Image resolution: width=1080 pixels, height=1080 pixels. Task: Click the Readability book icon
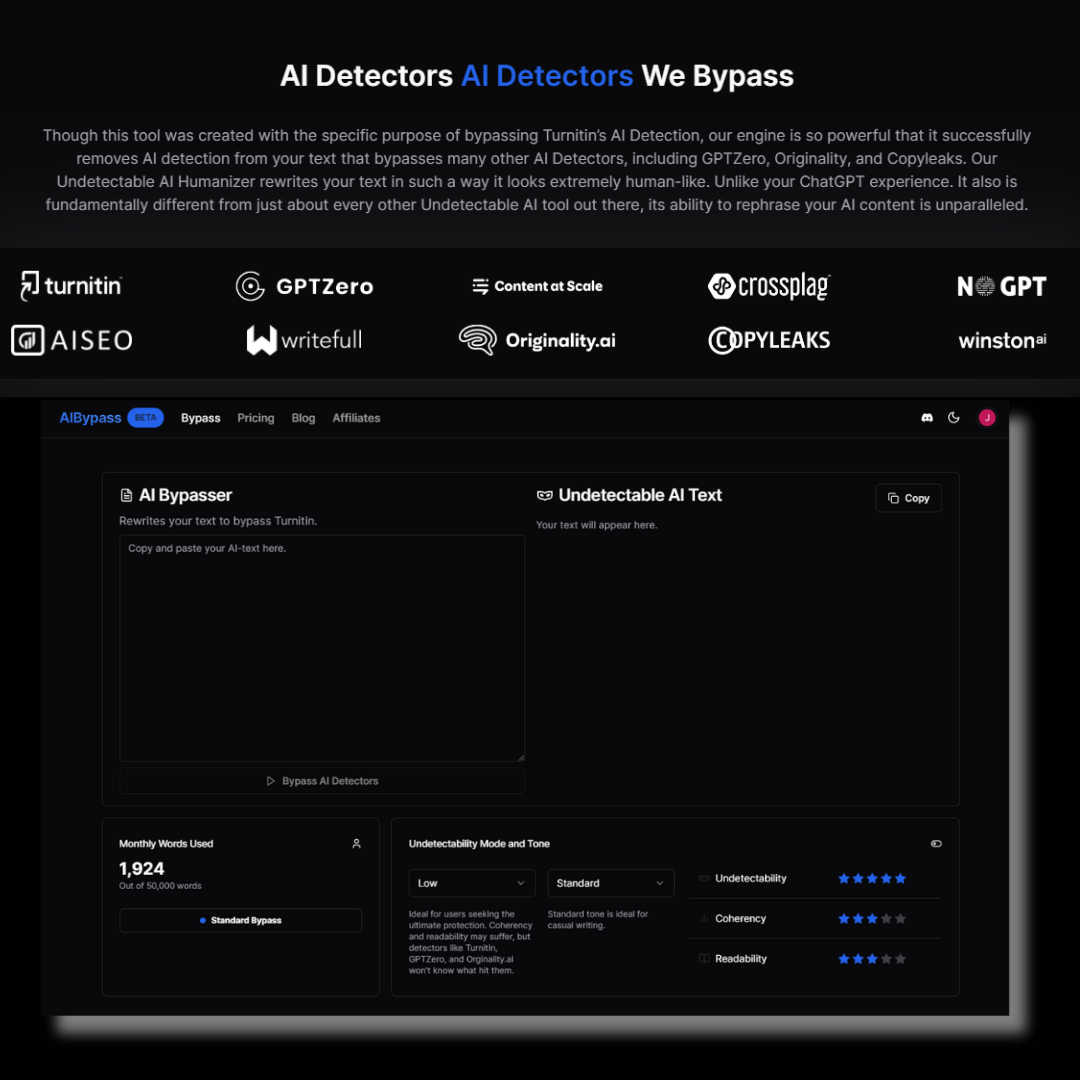coord(704,959)
